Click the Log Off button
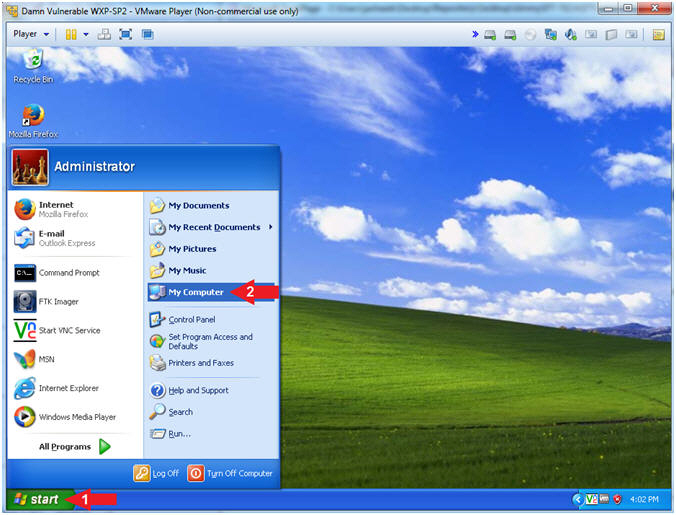This screenshot has height=515, width=676. point(156,473)
